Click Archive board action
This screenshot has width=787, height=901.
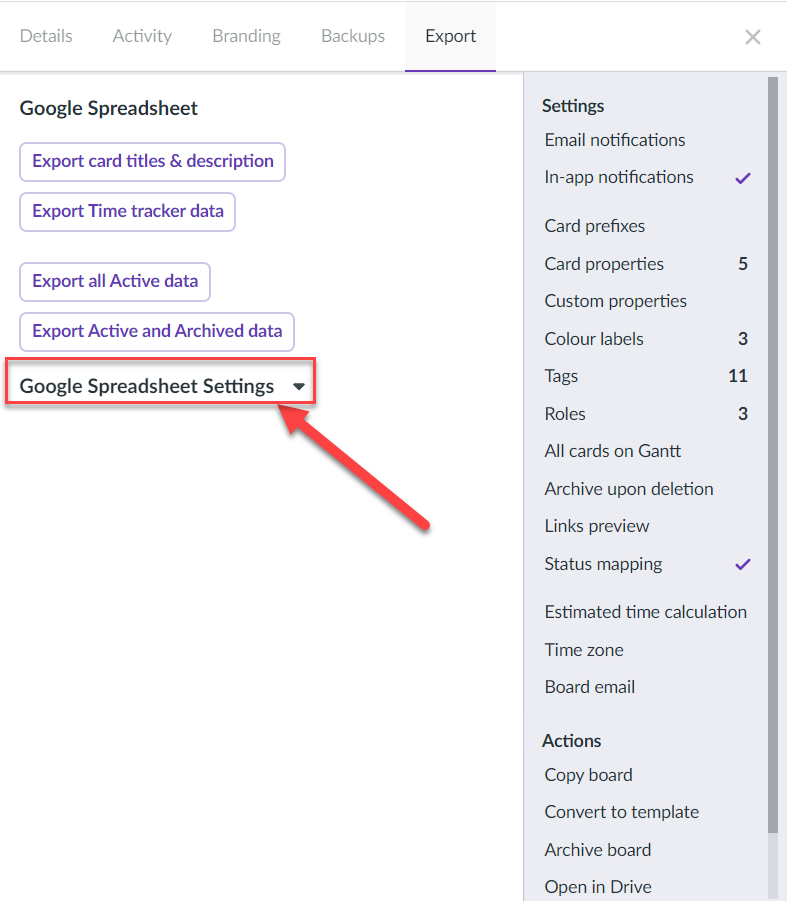point(597,850)
